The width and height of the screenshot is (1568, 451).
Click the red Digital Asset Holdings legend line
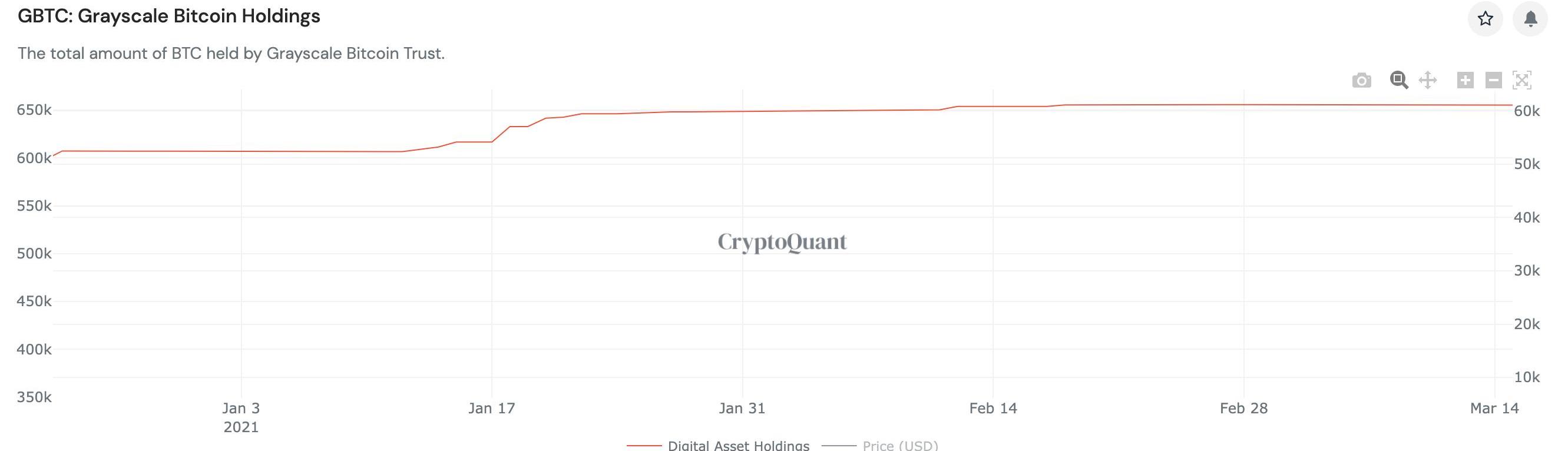pyautogui.click(x=644, y=446)
